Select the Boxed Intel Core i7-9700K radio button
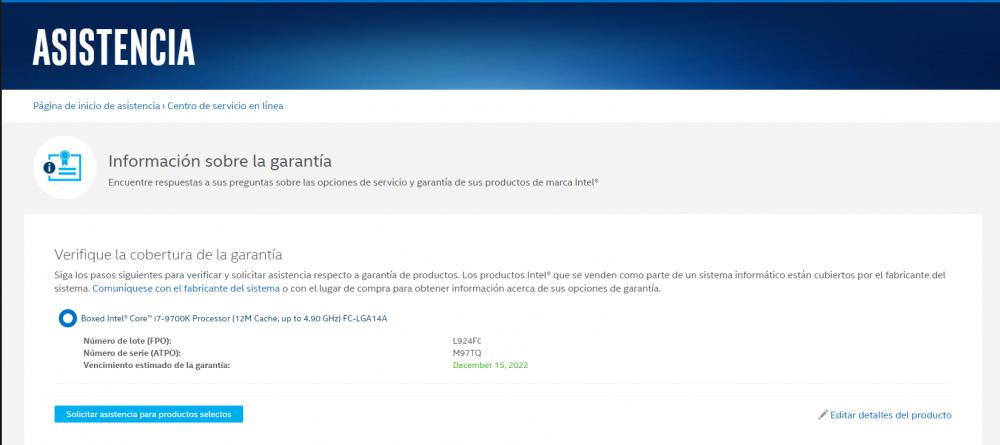 click(68, 317)
